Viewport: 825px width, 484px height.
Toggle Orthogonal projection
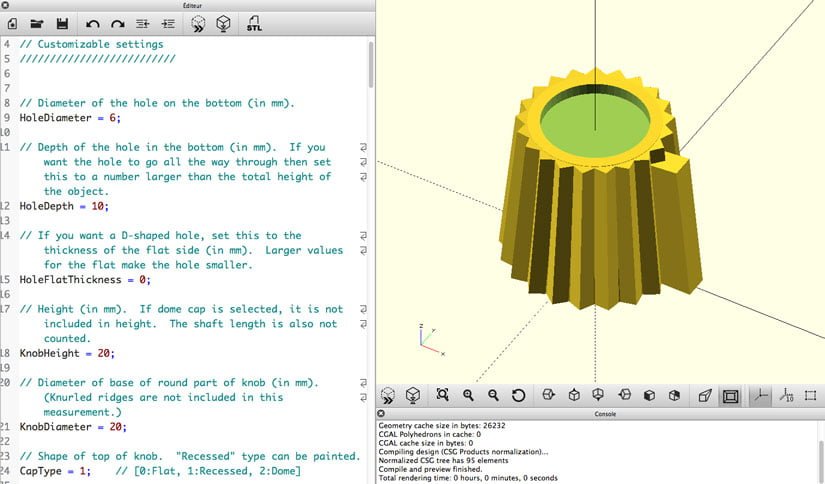(x=730, y=396)
